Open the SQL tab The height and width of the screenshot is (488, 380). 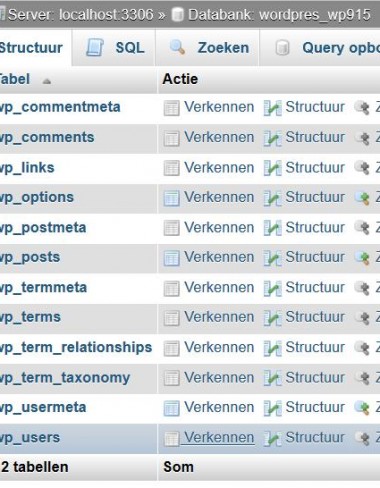click(x=115, y=48)
